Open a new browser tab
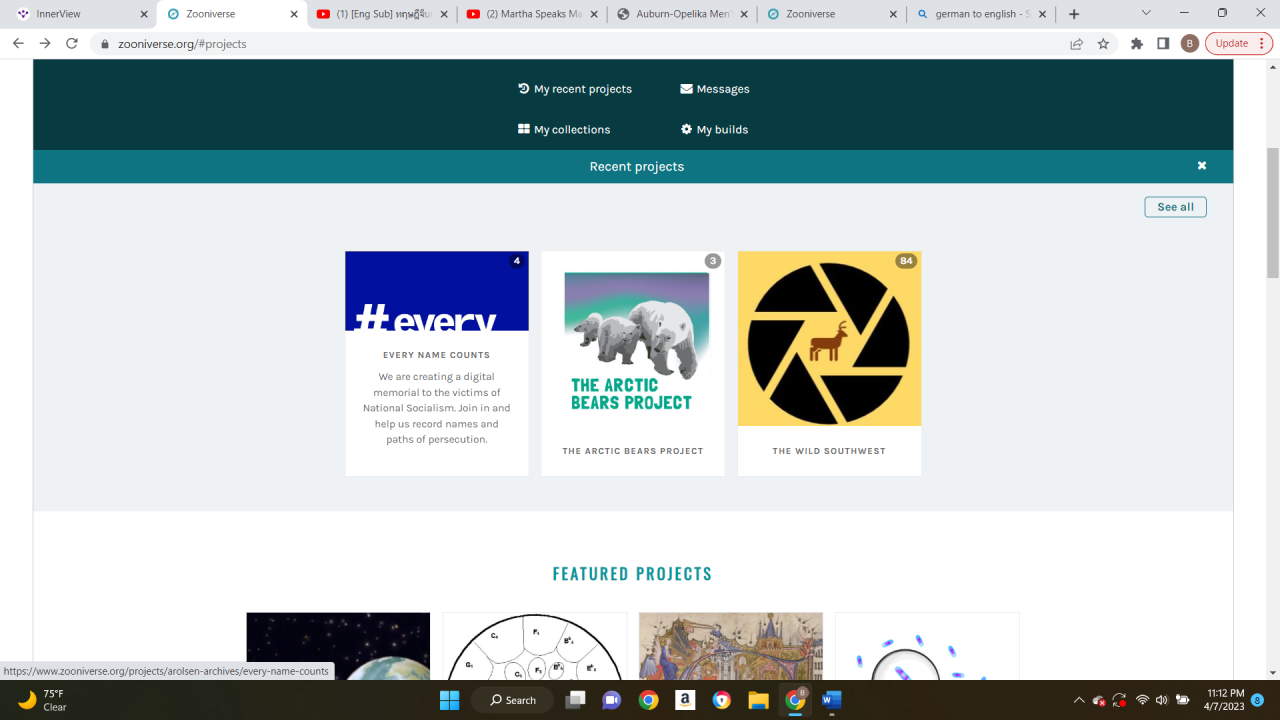Screen dimensions: 1280x720 1074,14
